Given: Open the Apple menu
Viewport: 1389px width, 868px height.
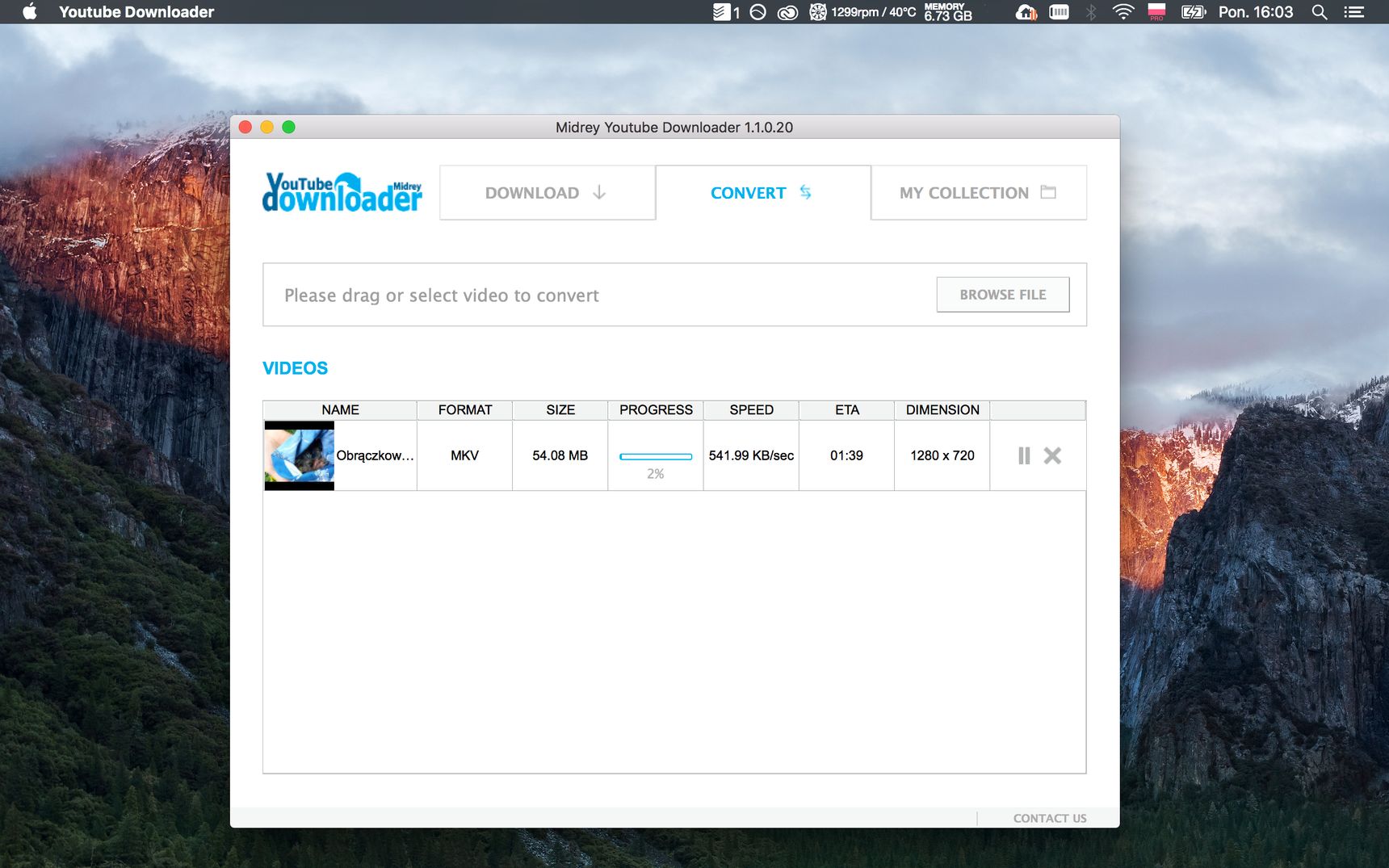Looking at the screenshot, I should (x=30, y=12).
